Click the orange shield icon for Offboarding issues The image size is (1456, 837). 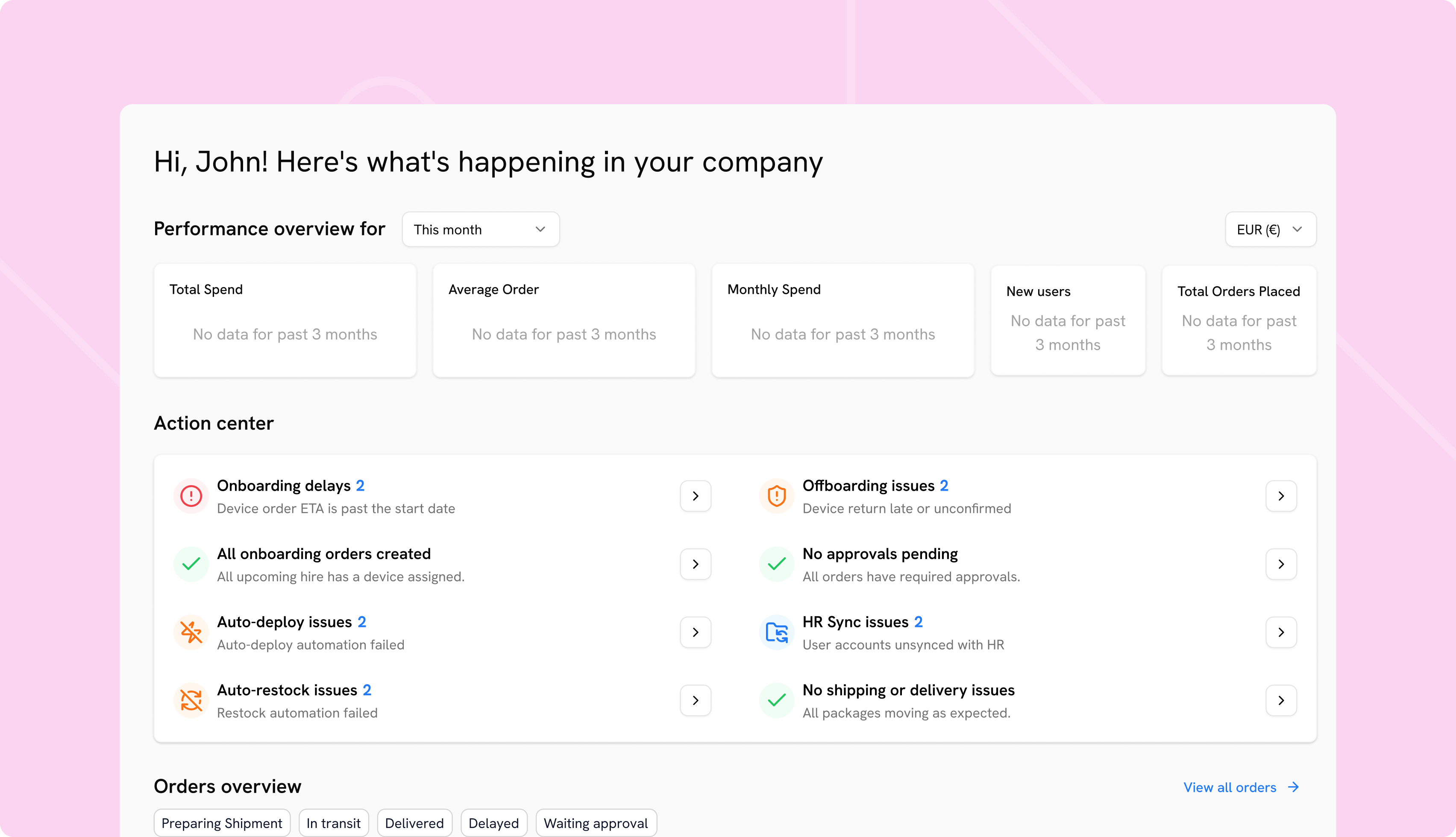tap(776, 495)
